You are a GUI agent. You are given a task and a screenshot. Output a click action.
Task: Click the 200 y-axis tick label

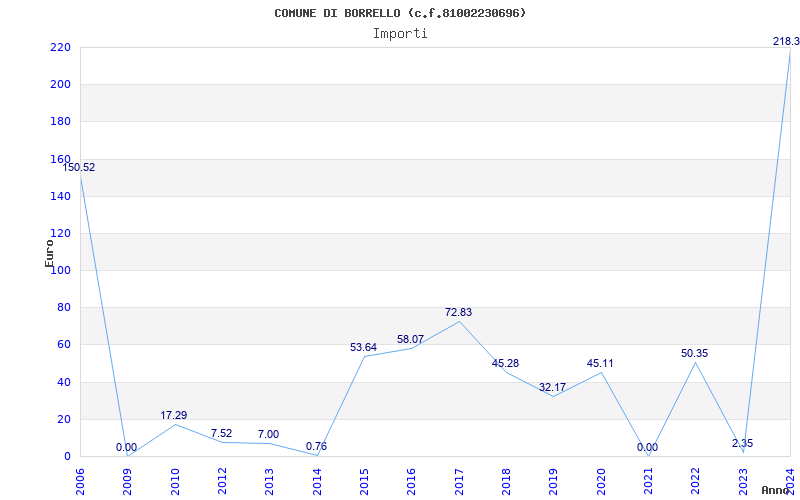pyautogui.click(x=60, y=85)
